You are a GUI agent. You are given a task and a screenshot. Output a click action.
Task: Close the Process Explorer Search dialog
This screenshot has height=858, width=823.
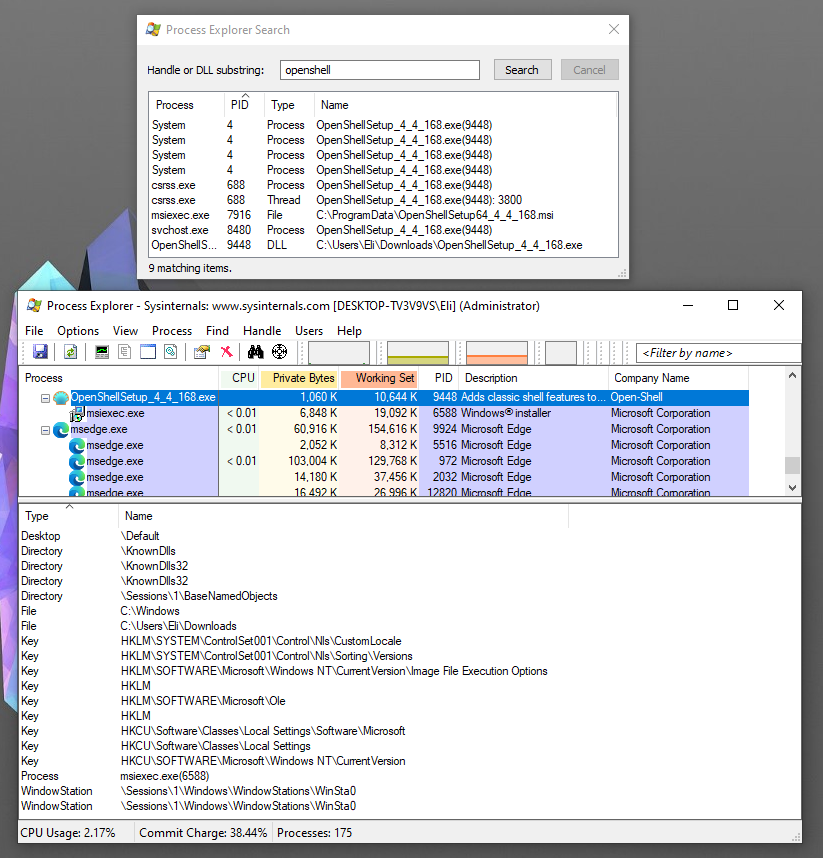tap(614, 30)
